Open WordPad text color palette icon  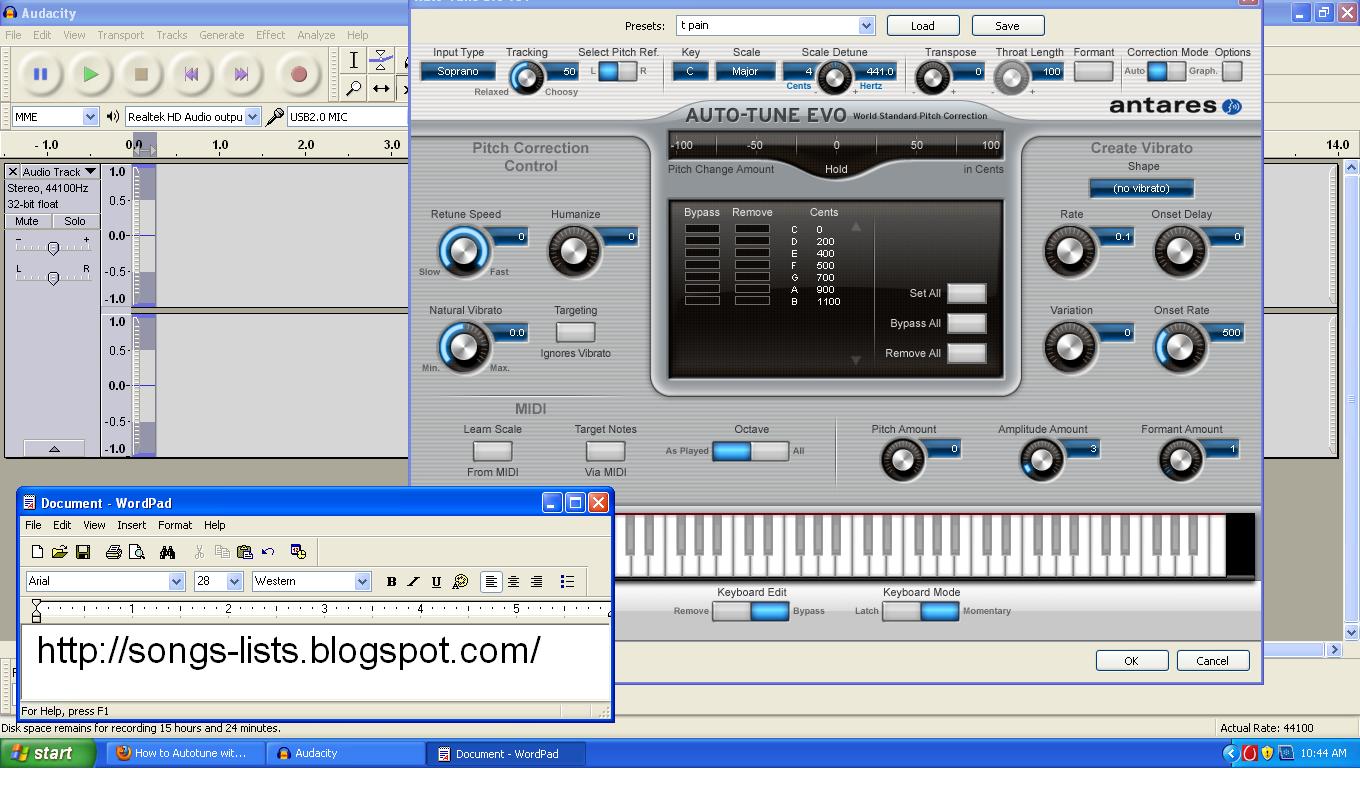click(460, 582)
